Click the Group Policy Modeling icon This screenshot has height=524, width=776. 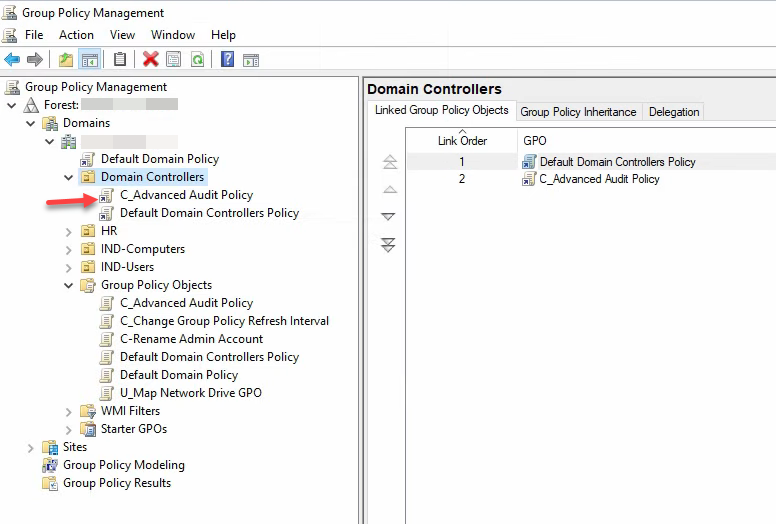point(50,465)
